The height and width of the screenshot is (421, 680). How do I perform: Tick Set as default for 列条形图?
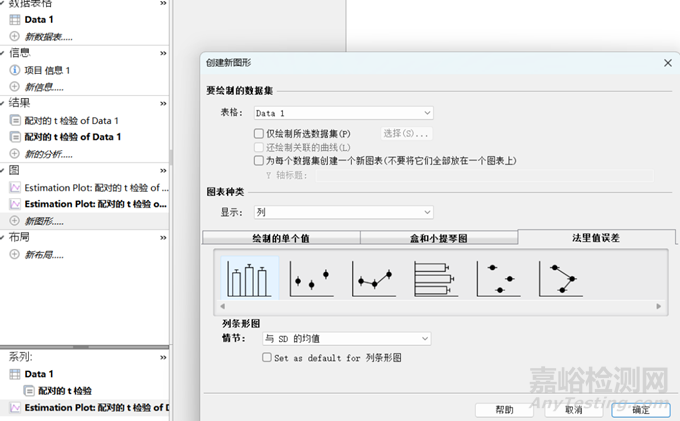click(266, 356)
